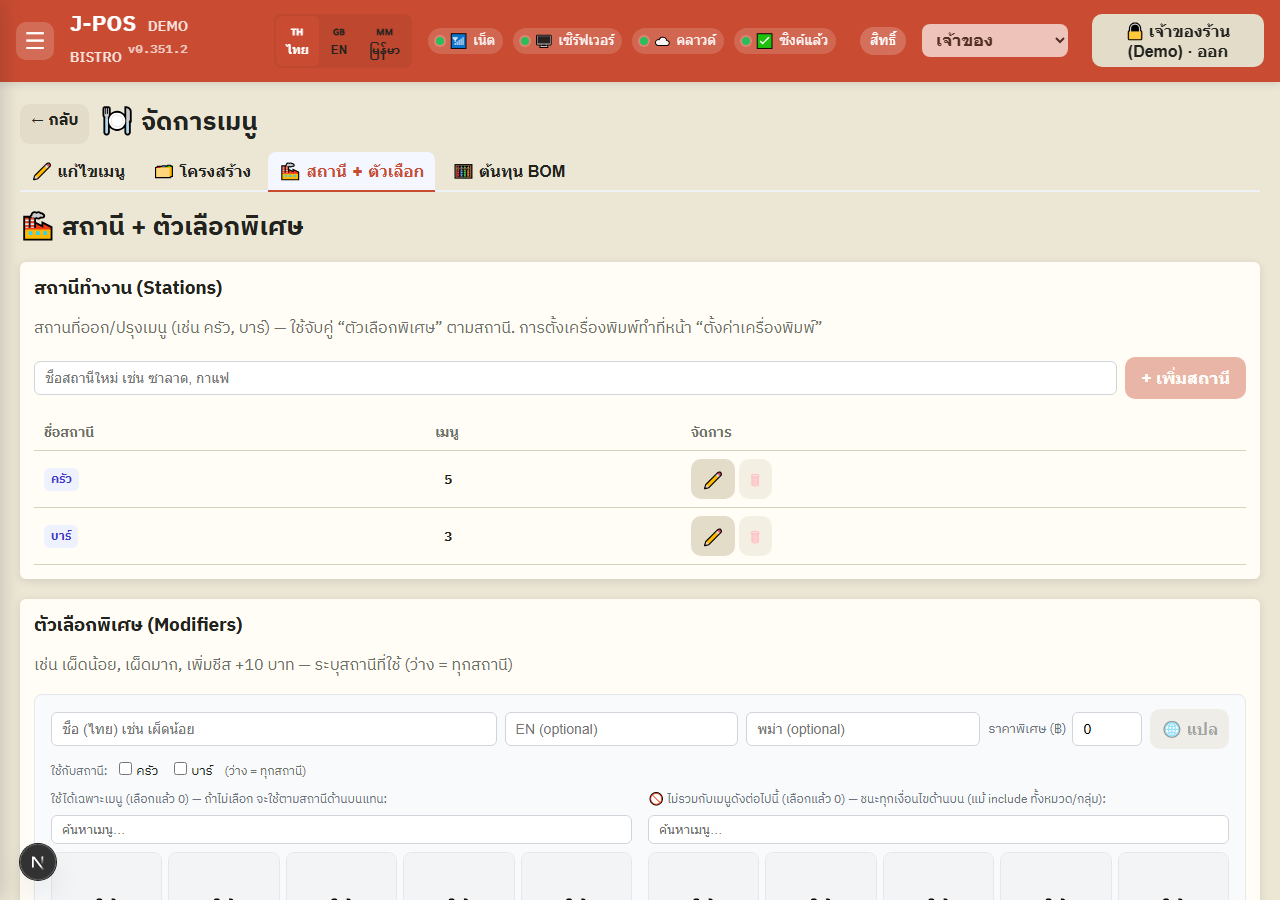Viewport: 1280px width, 900px height.
Task: Focus the new station name field (ชื่อสถานีใหม่)
Action: point(575,378)
